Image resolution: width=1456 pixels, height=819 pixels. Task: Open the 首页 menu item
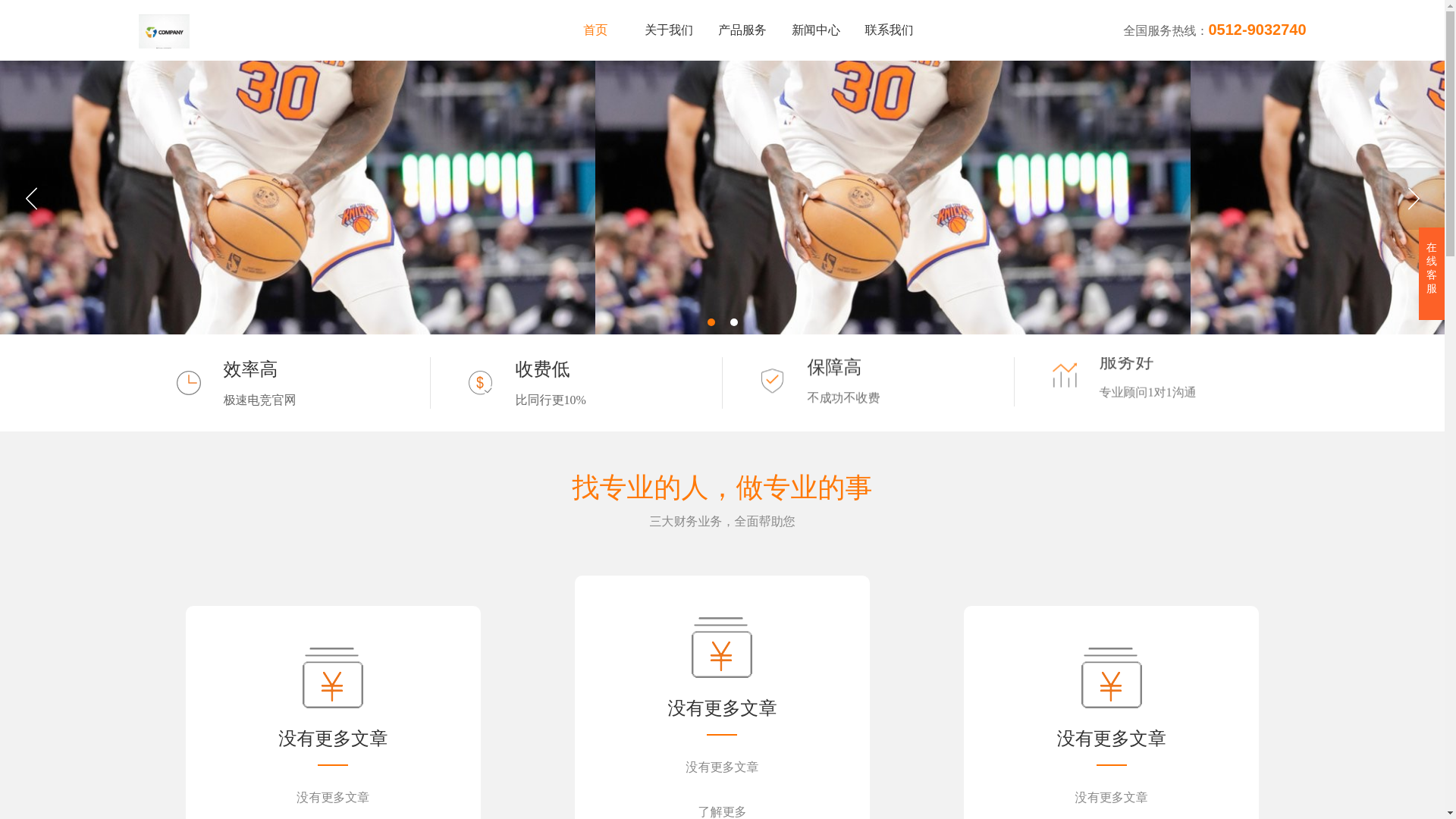(x=595, y=30)
